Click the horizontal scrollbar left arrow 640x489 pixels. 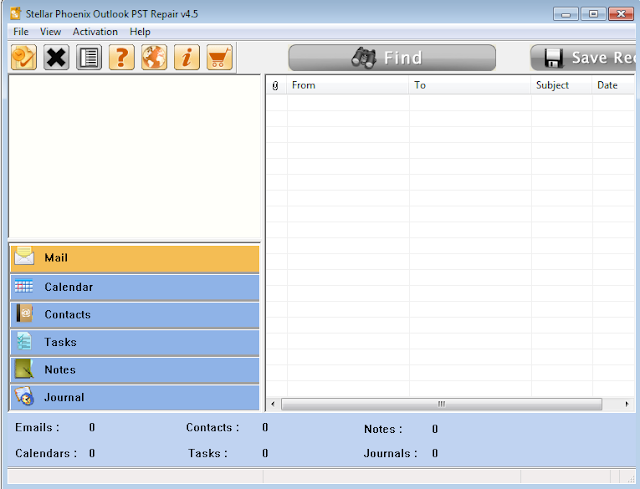(x=273, y=404)
